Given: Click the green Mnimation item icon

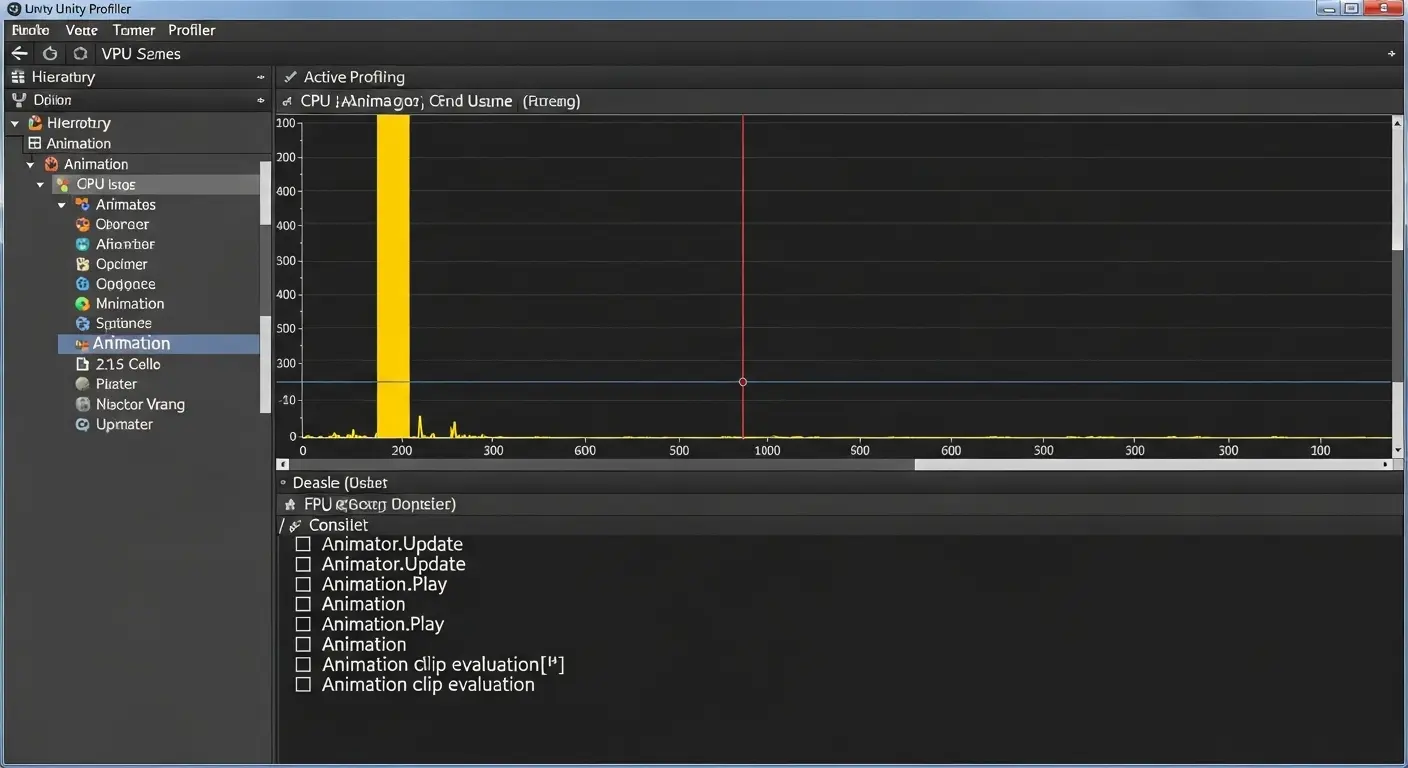Looking at the screenshot, I should click(83, 304).
